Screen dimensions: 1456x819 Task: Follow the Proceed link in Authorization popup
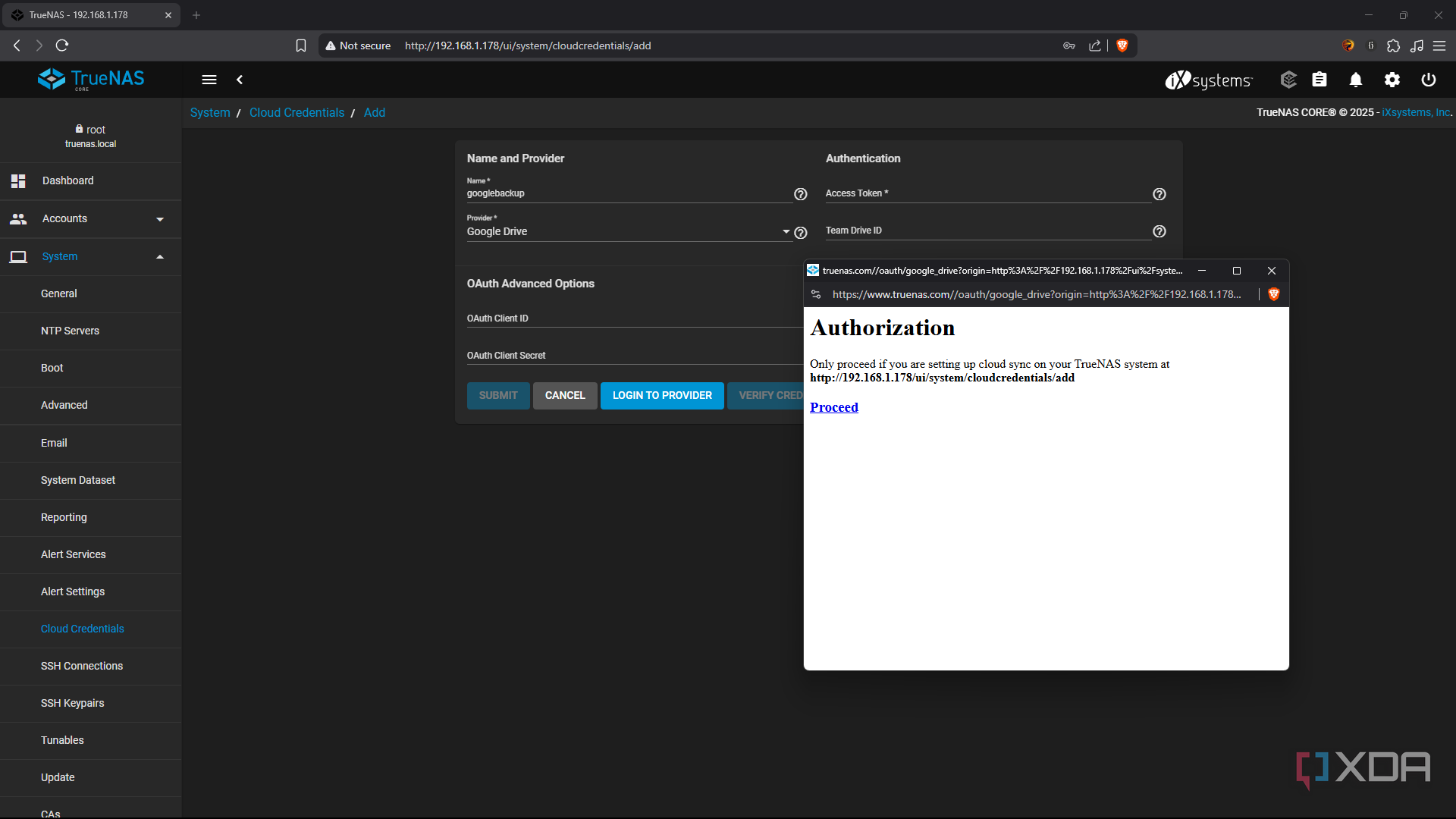click(834, 407)
